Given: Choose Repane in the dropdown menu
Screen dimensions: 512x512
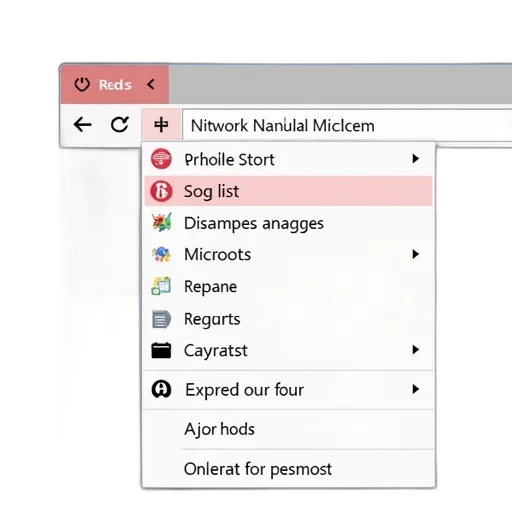Looking at the screenshot, I should [289, 286].
